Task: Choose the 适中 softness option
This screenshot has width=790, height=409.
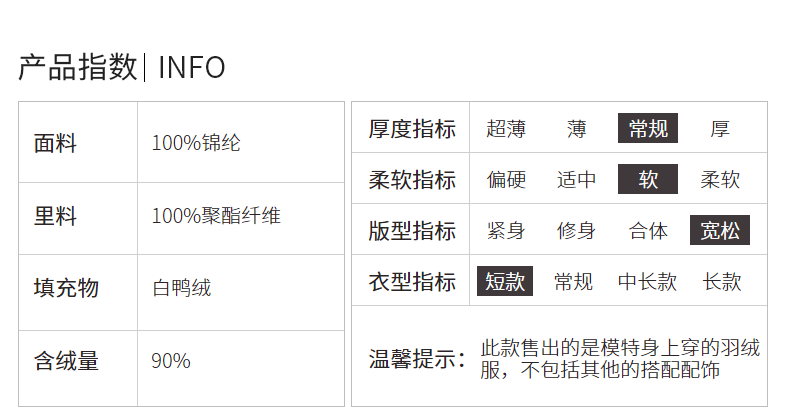Action: coord(576,179)
